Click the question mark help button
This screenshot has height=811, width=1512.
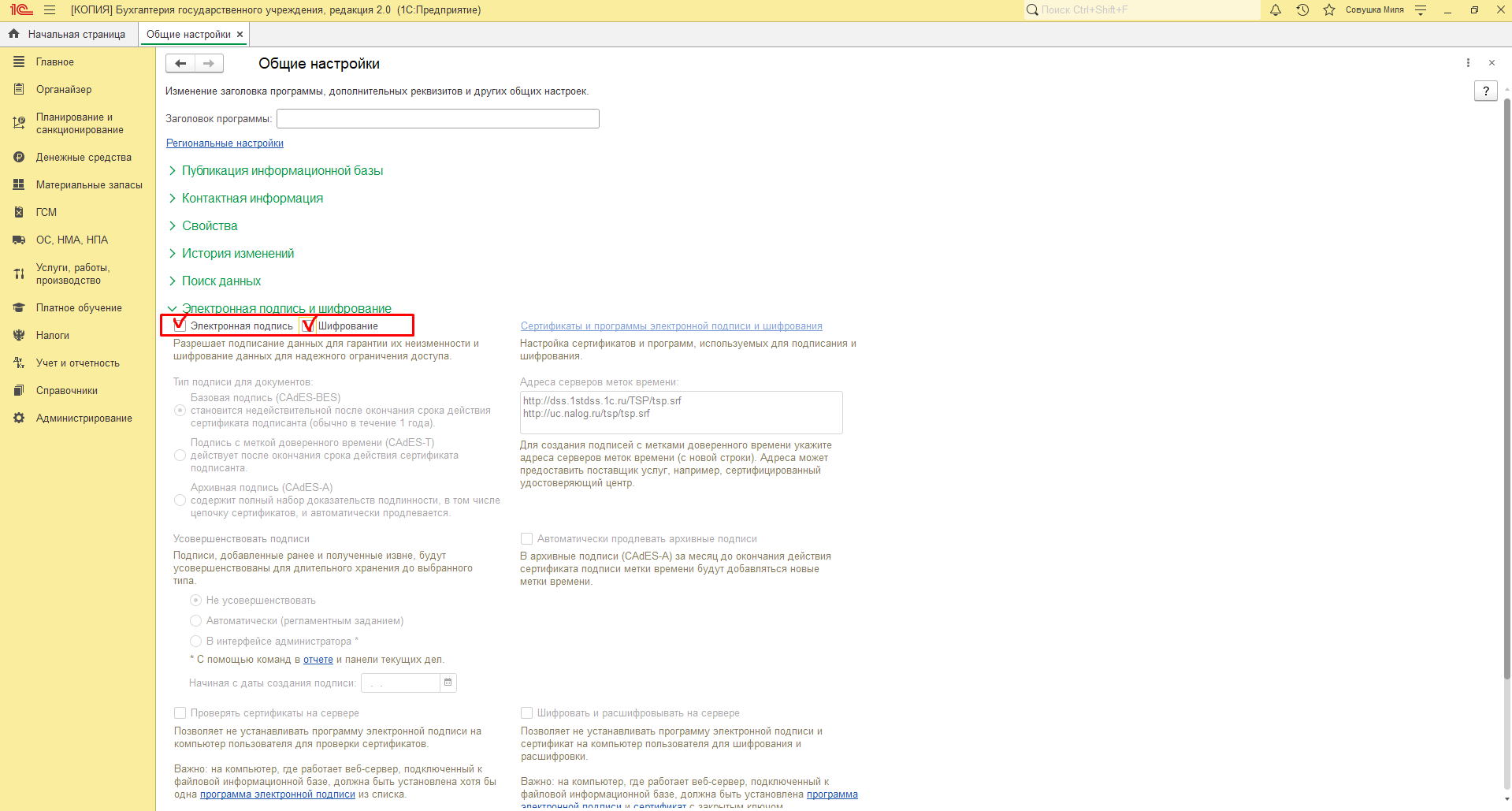[1485, 91]
